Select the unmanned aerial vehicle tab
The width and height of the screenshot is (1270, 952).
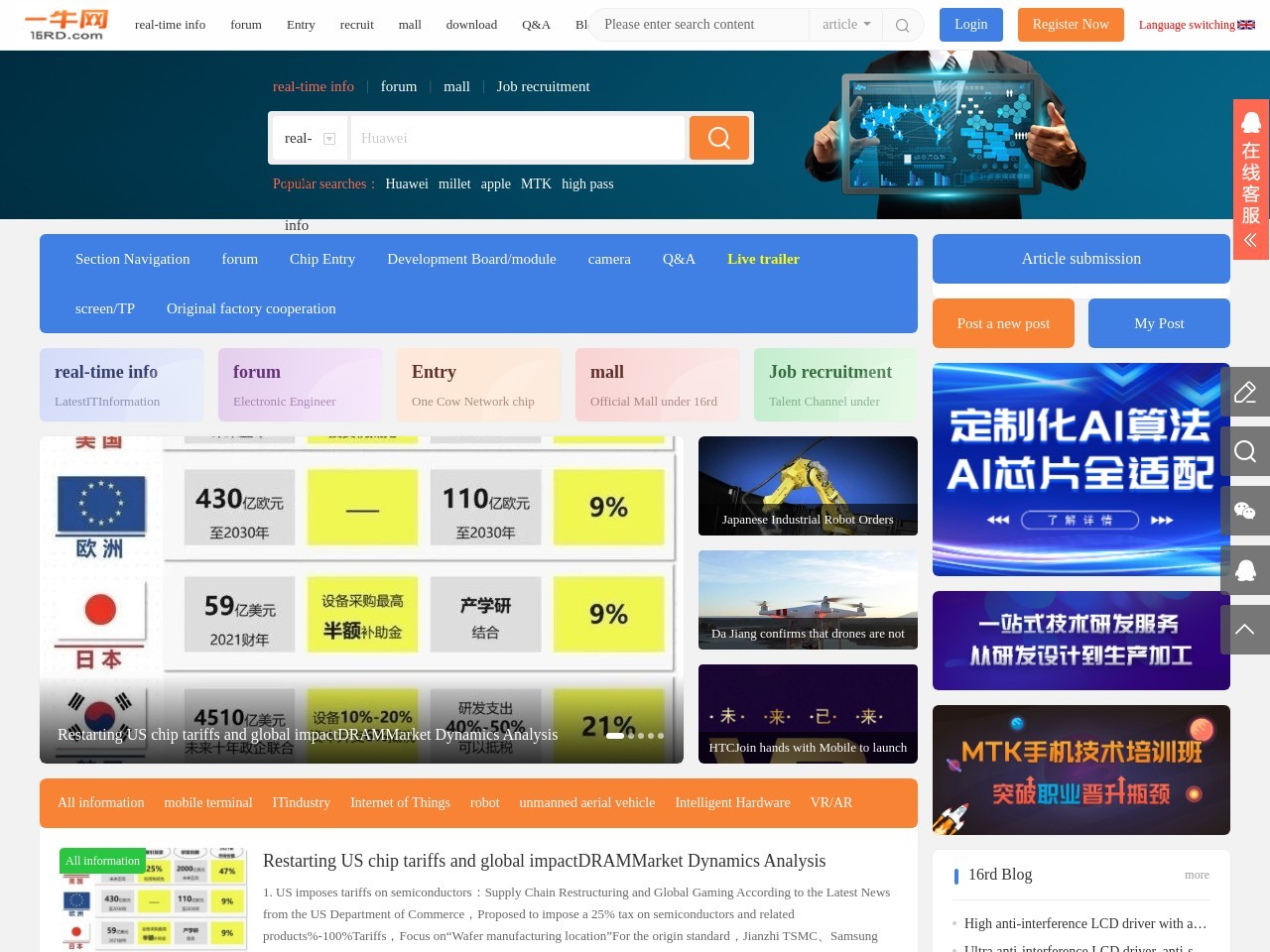[x=587, y=802]
